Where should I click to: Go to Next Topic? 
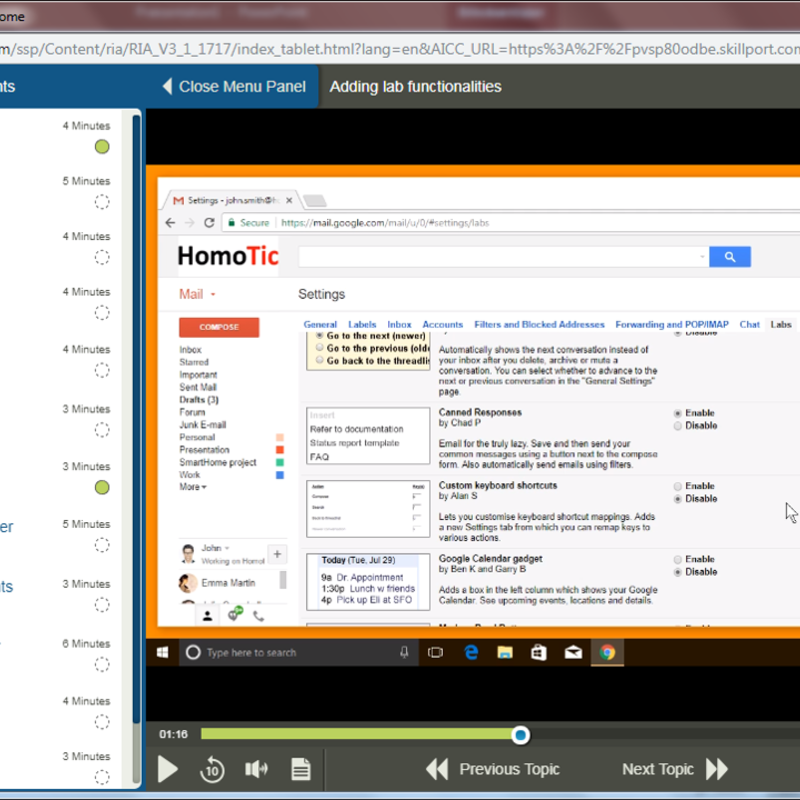[674, 769]
